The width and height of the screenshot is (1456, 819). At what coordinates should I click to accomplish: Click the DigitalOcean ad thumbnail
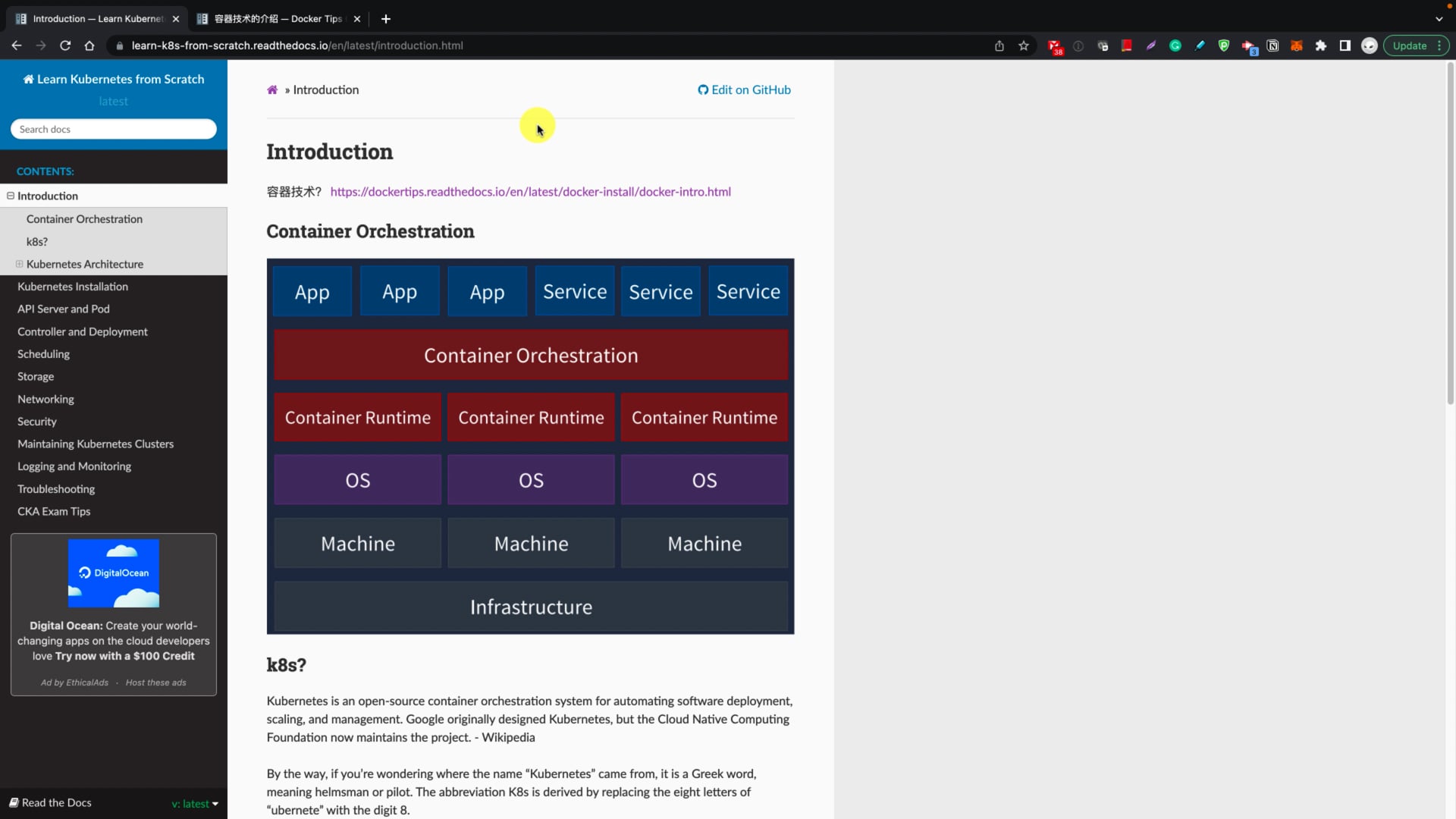coord(113,573)
